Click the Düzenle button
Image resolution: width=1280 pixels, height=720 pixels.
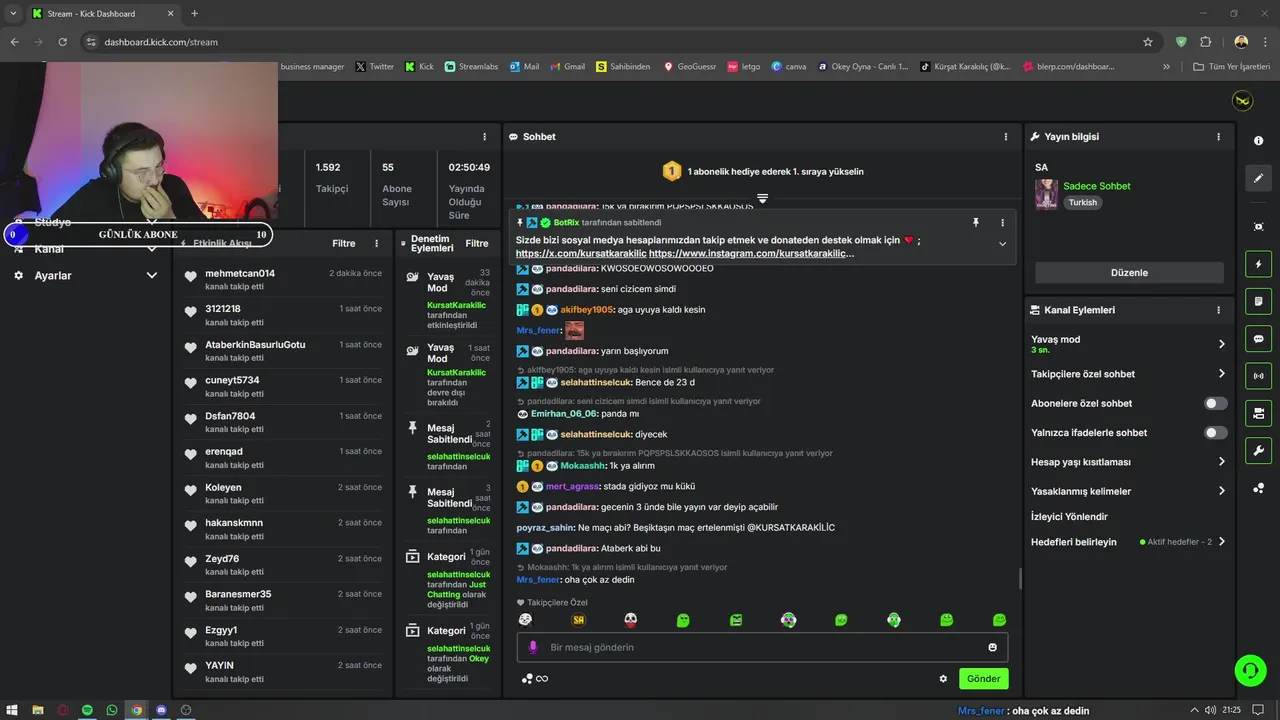[1129, 273]
